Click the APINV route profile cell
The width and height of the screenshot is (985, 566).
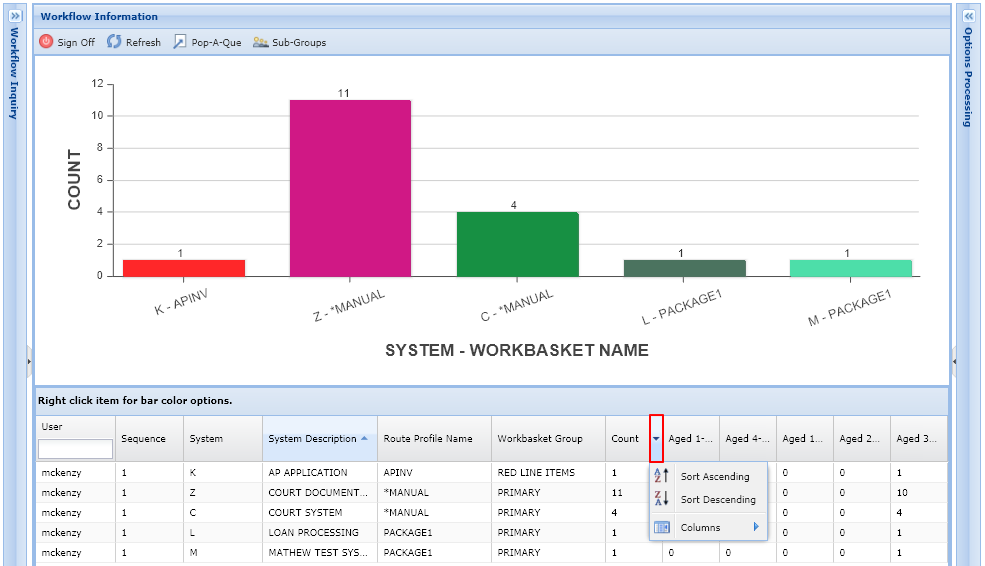tap(435, 472)
